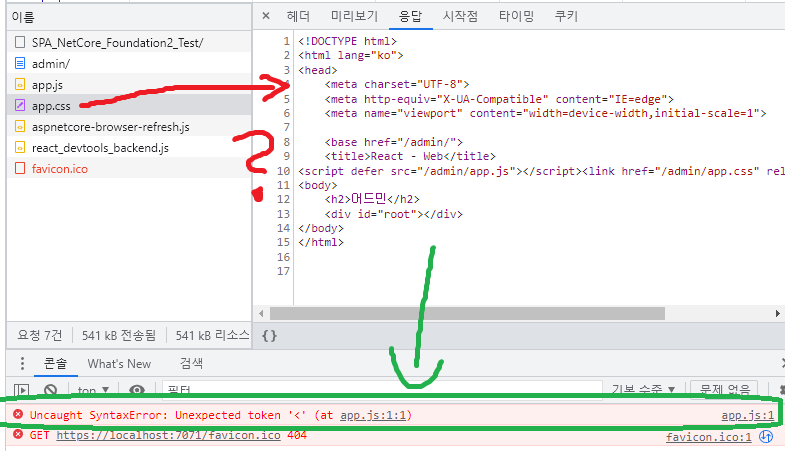The height and width of the screenshot is (451, 785).
Task: Click the 요청 7건 status entry
Action: [40, 335]
